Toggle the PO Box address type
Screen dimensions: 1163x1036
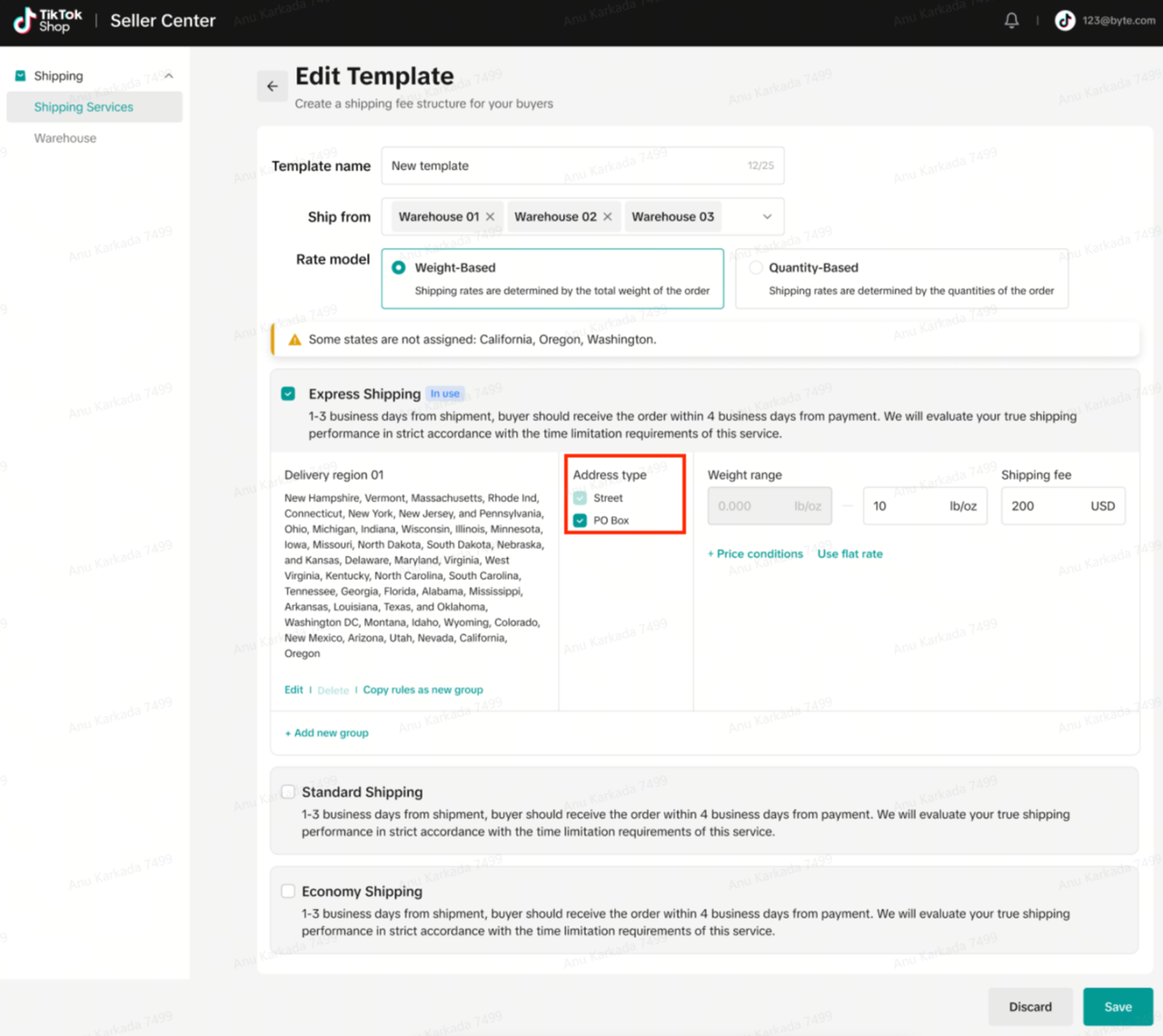click(x=580, y=521)
